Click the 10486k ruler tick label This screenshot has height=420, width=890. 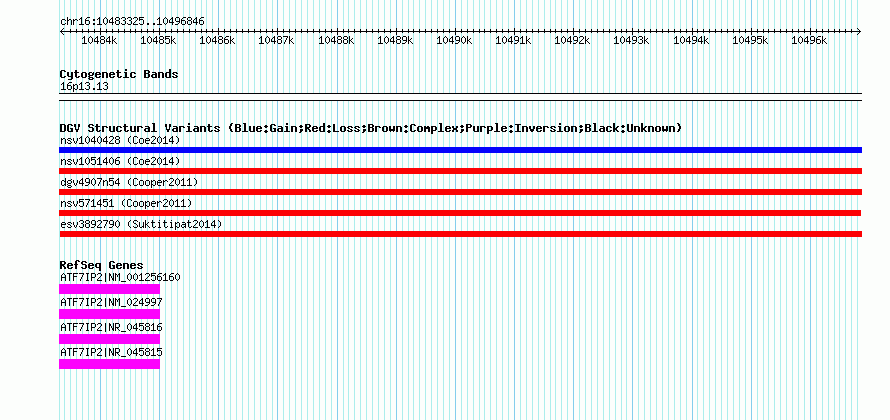[x=217, y=40]
